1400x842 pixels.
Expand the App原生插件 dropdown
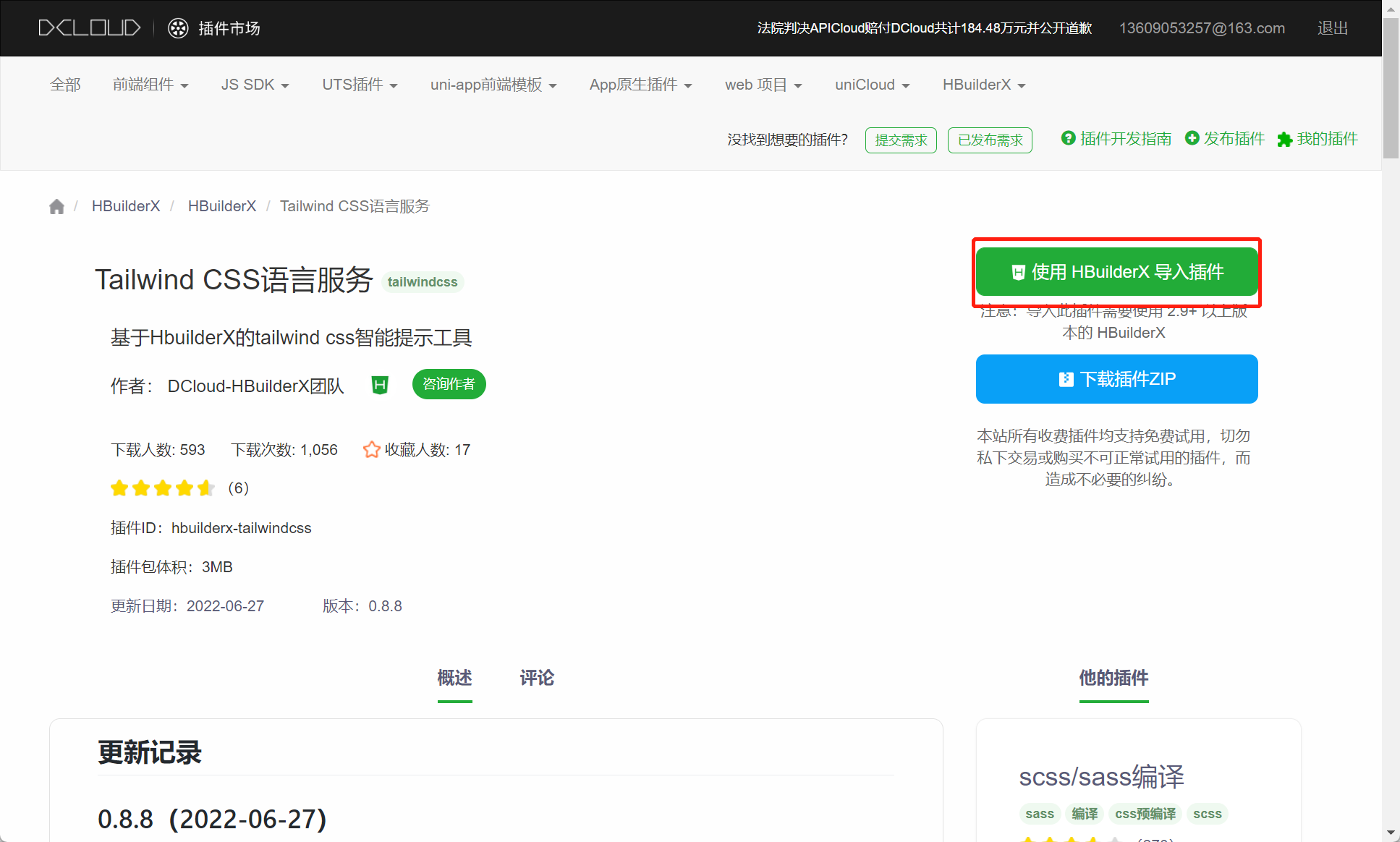[641, 85]
